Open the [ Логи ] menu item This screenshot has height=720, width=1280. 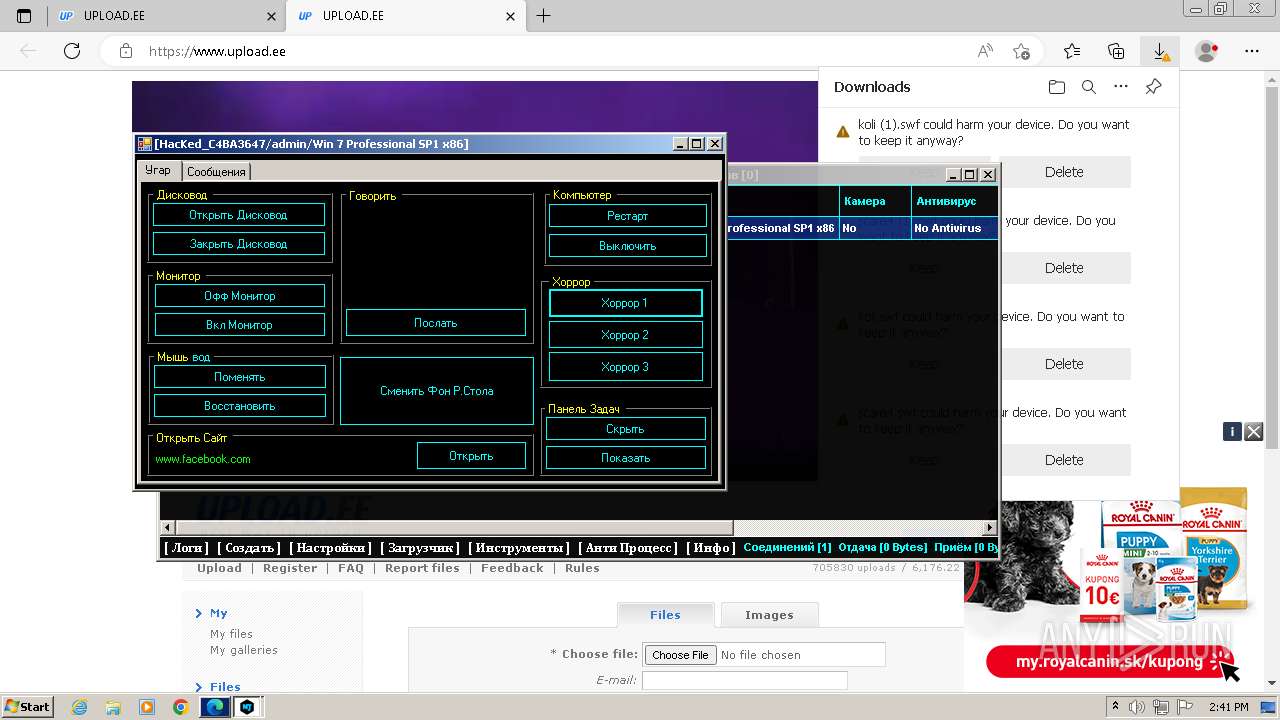click(x=187, y=548)
